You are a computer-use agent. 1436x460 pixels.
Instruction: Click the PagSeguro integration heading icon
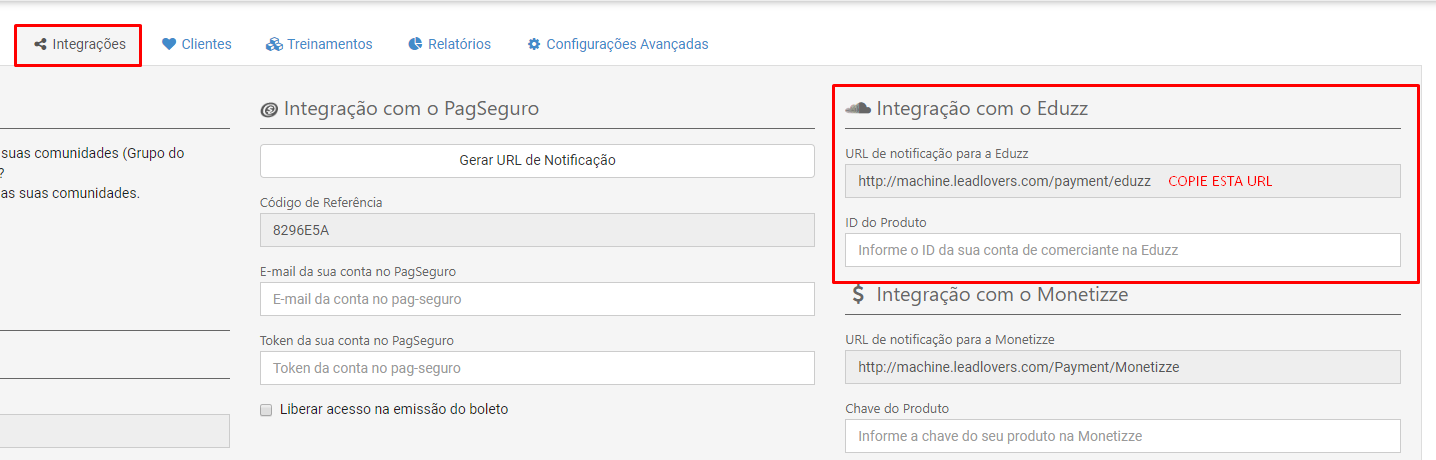269,109
